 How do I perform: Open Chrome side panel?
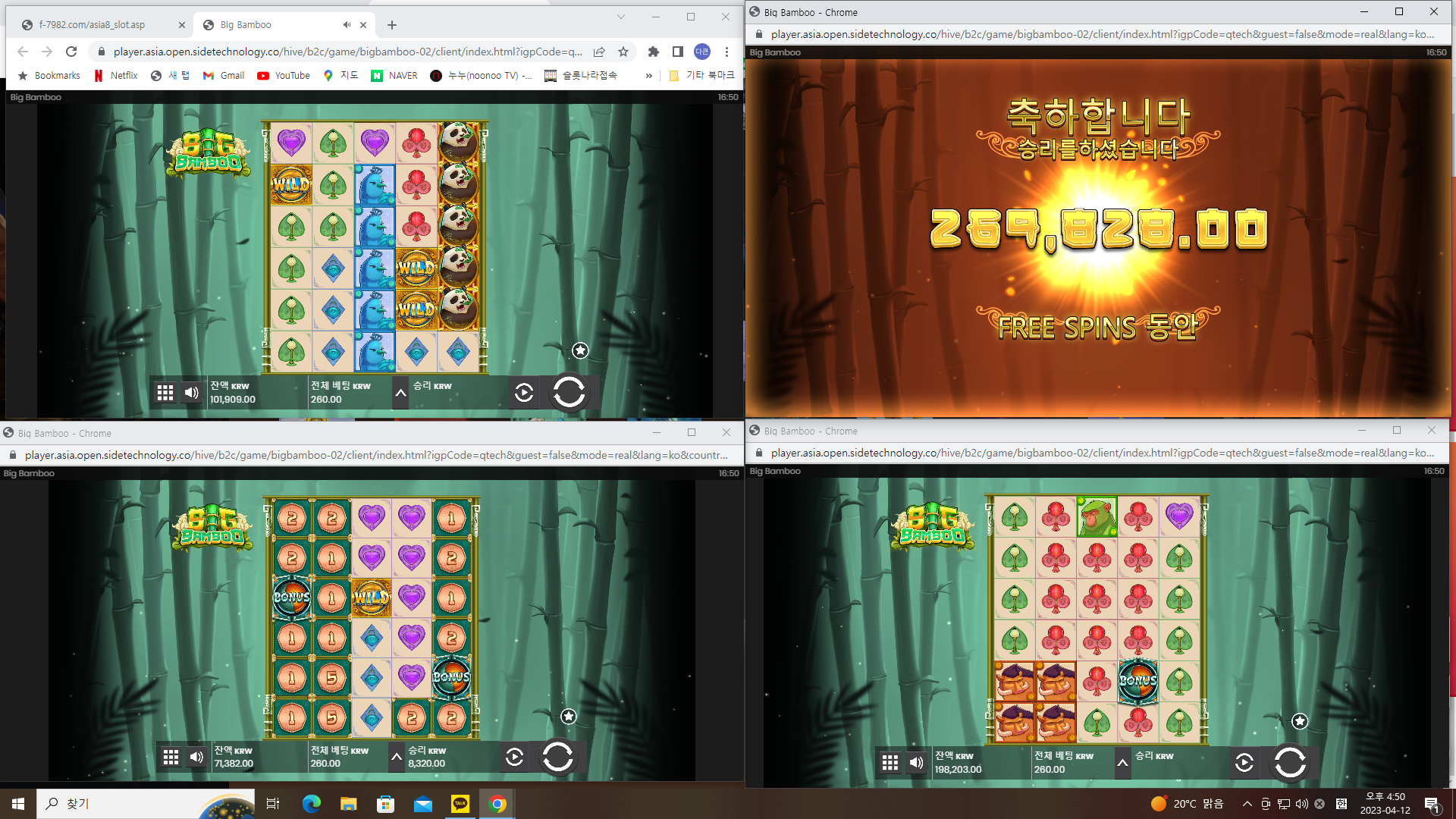678,52
